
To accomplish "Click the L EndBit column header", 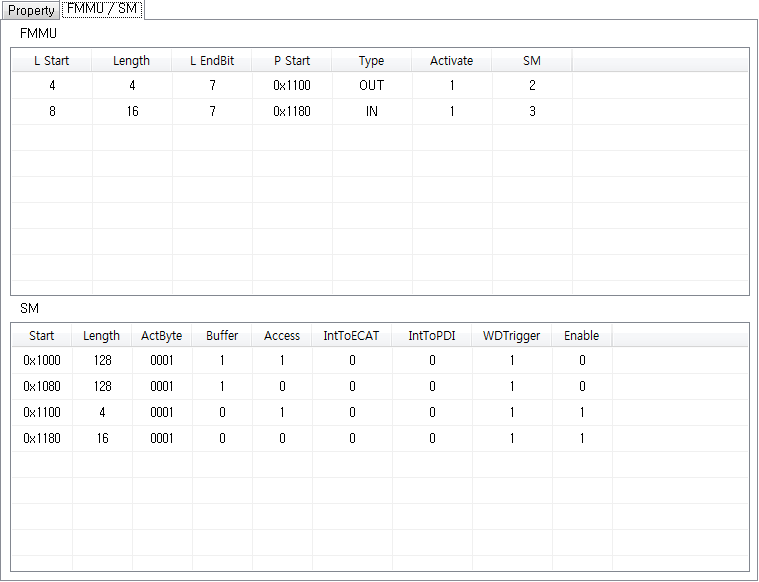I will tap(212, 61).
